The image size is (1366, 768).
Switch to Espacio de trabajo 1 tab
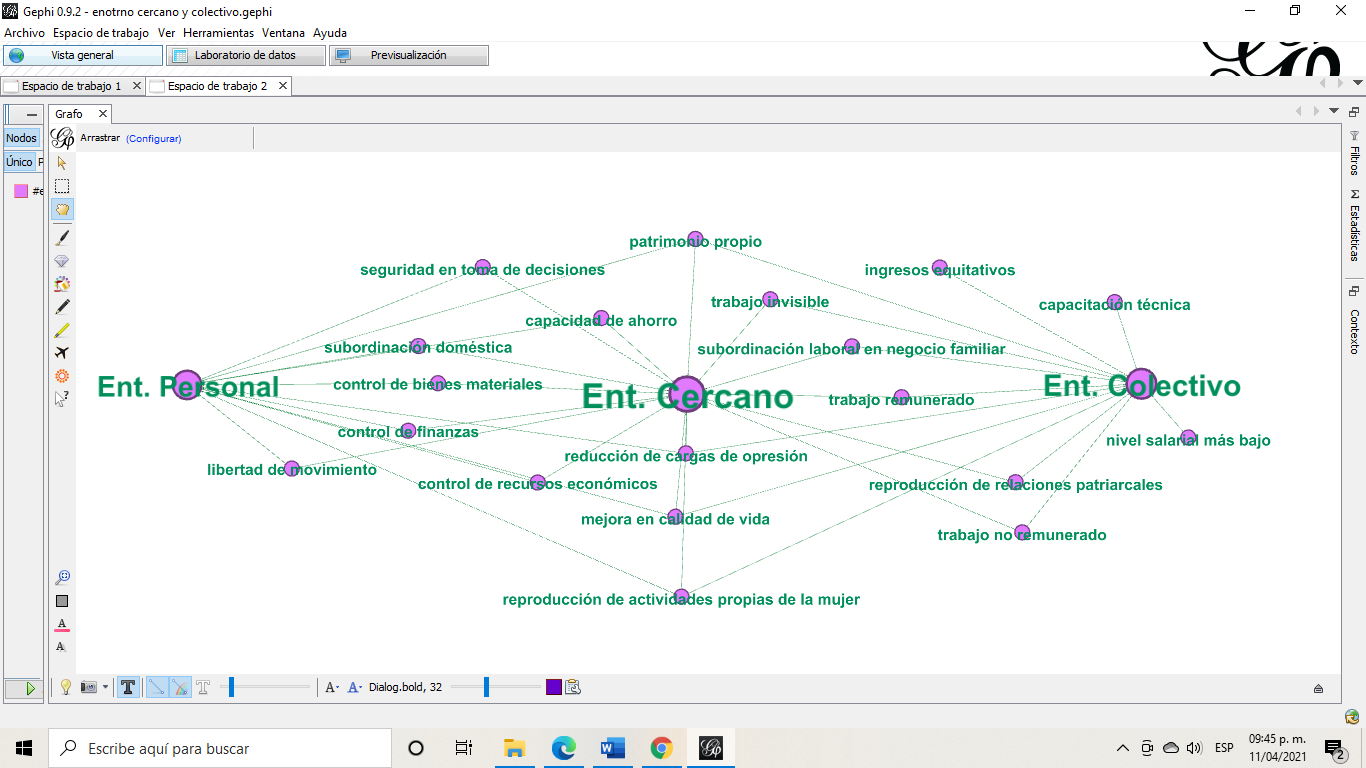tap(71, 86)
